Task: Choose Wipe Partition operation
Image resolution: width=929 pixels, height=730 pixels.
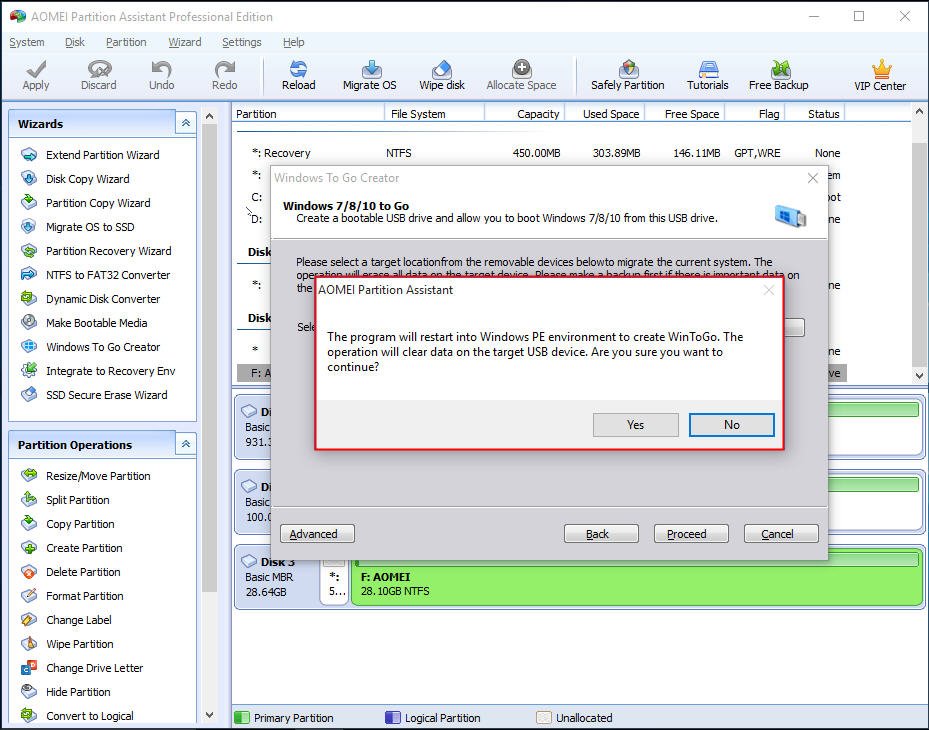Action: 67,644
